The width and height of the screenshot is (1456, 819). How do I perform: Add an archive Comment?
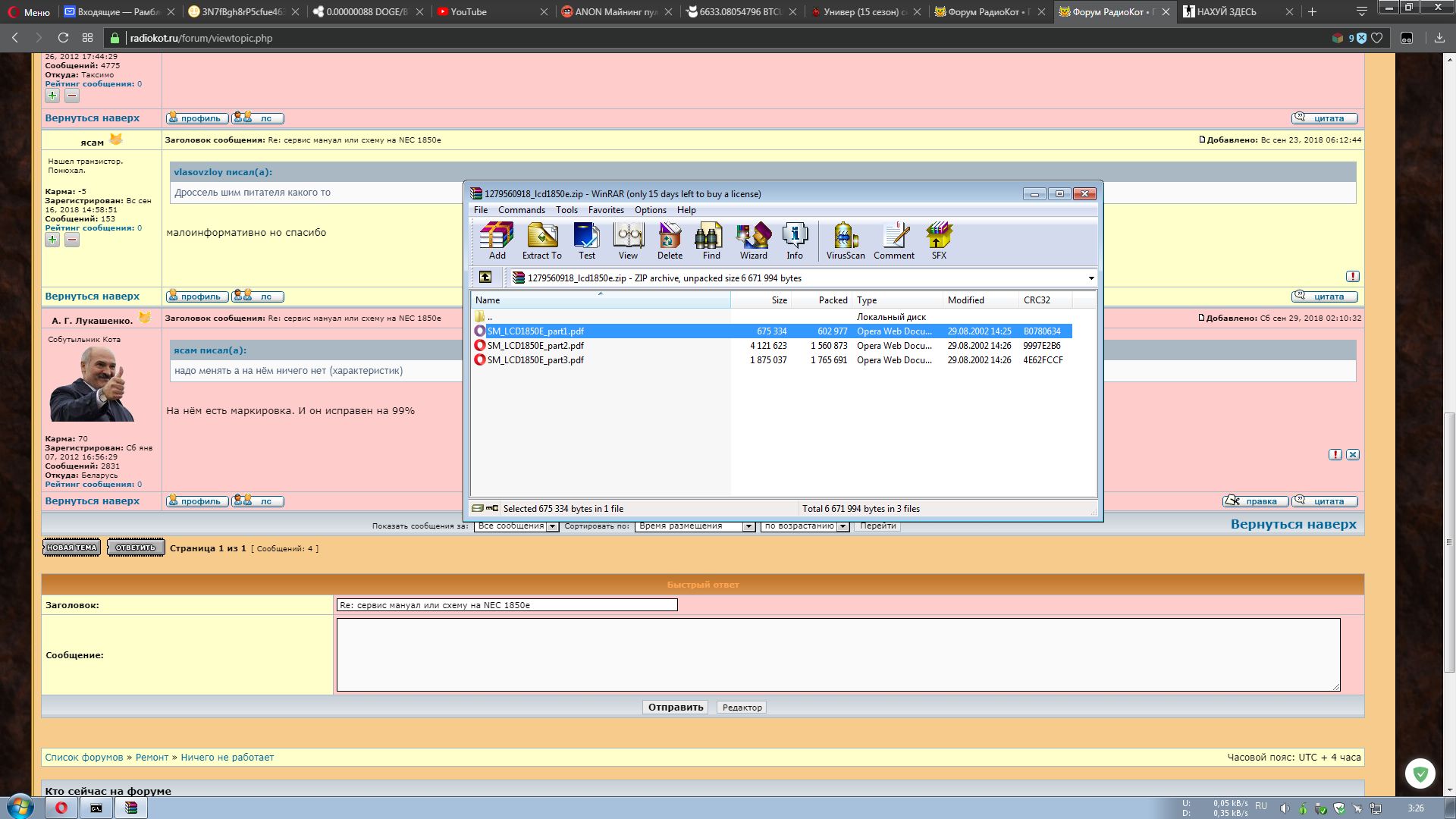pos(894,241)
